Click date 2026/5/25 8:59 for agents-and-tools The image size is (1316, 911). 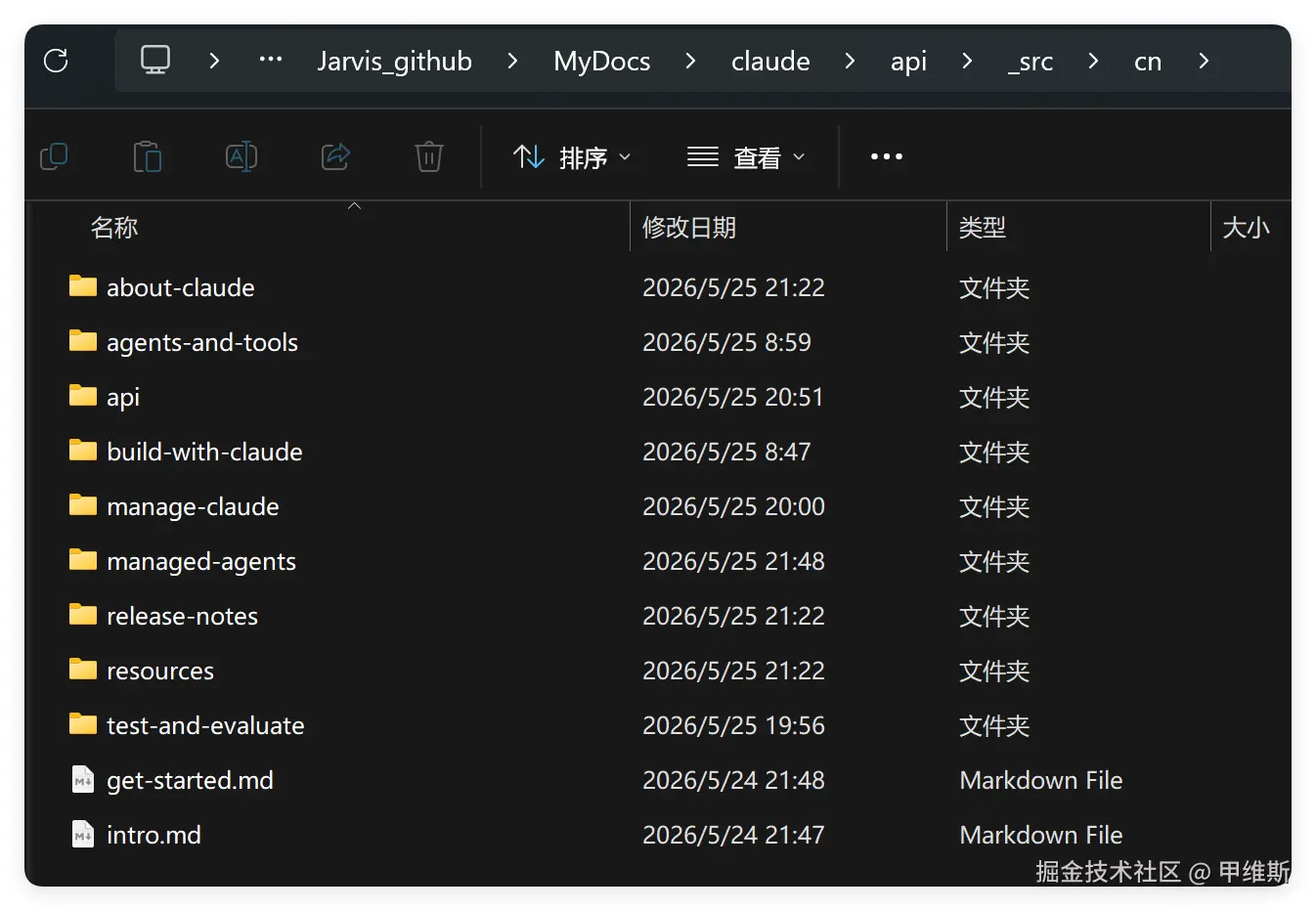coord(726,342)
